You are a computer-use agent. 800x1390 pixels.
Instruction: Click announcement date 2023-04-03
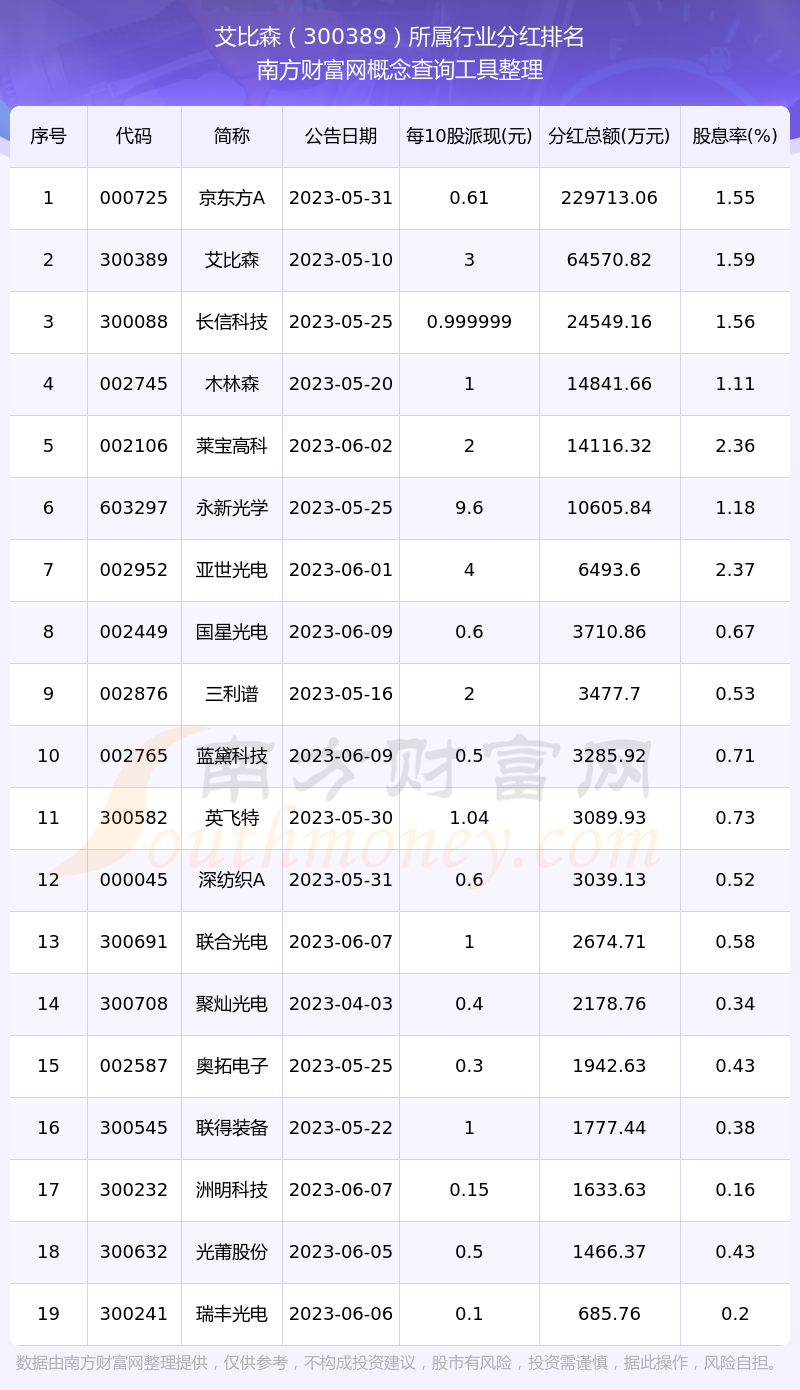click(341, 1004)
